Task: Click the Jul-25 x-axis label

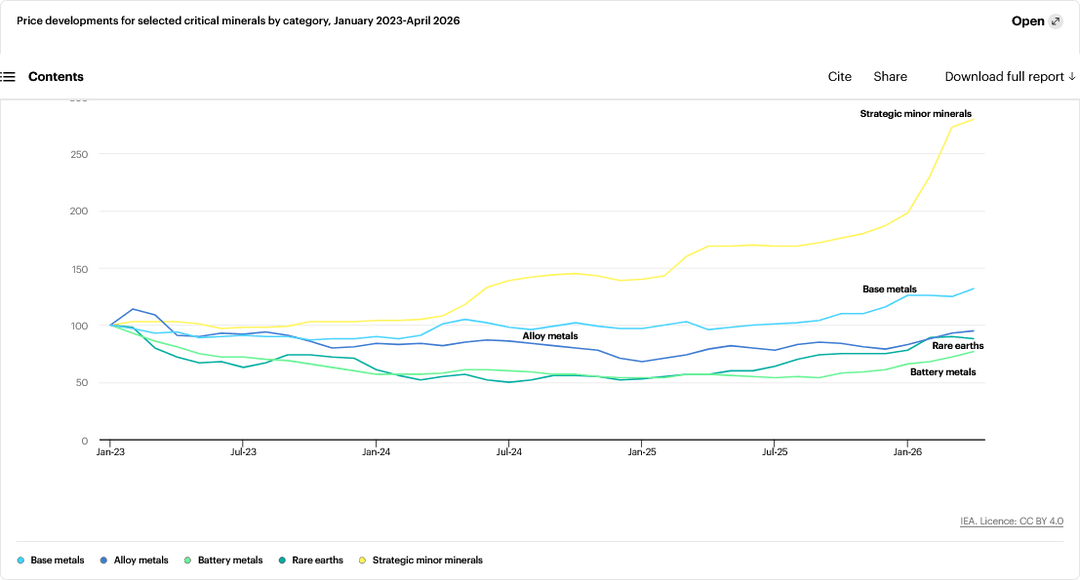Action: click(x=775, y=452)
